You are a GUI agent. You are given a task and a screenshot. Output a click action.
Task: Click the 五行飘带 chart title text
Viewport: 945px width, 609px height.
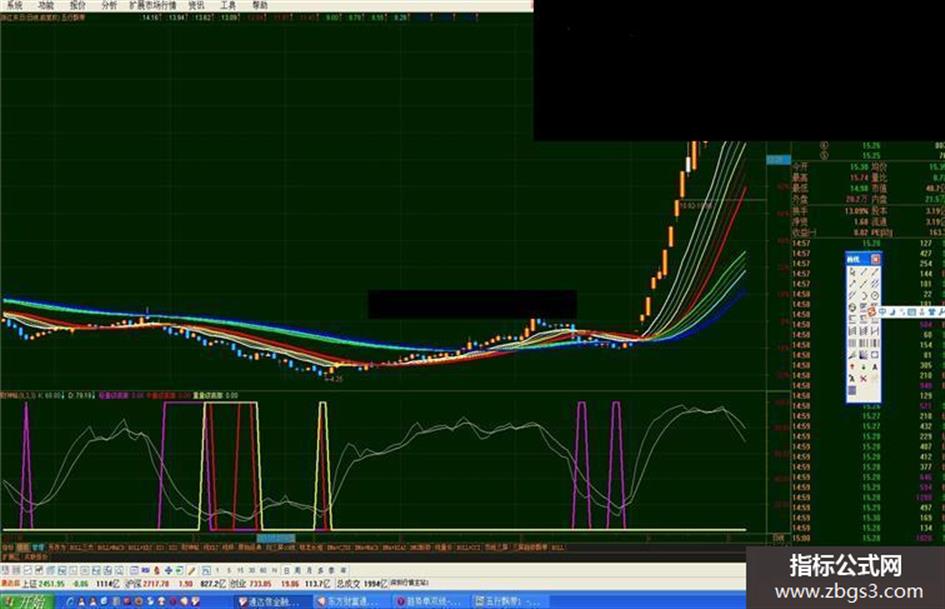click(74, 18)
